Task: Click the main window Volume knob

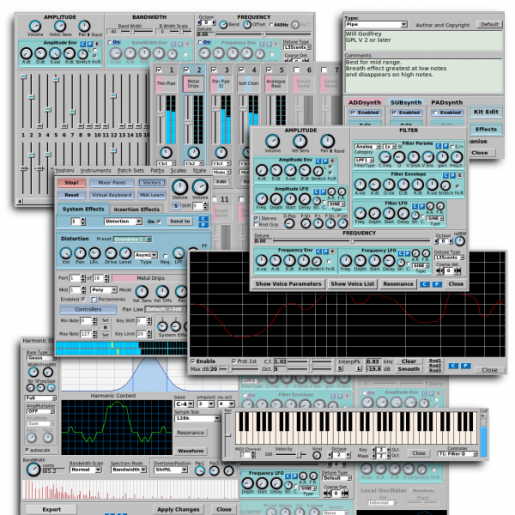Action: 200,187
